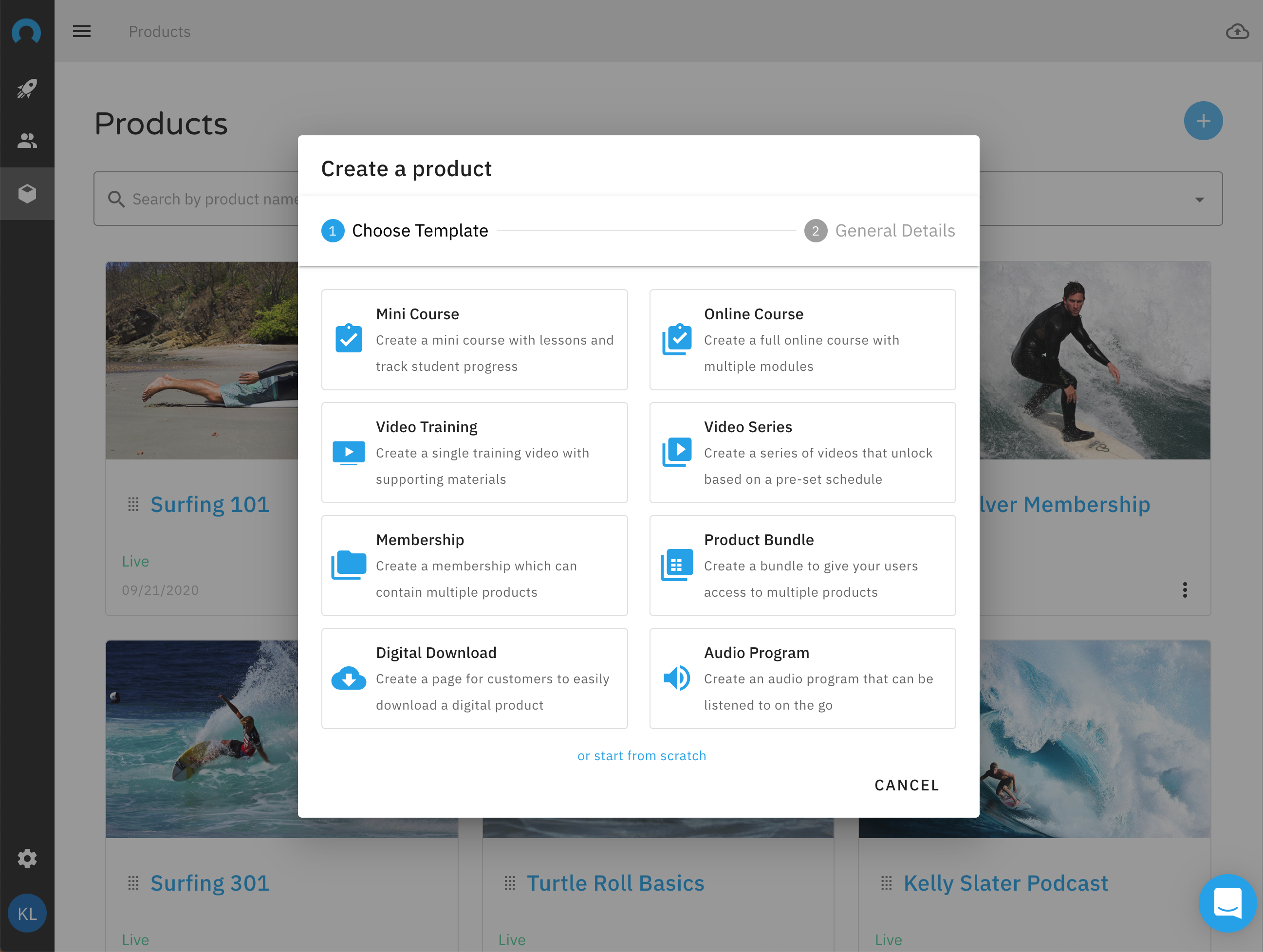Click the rocket icon in sidebar

(27, 89)
